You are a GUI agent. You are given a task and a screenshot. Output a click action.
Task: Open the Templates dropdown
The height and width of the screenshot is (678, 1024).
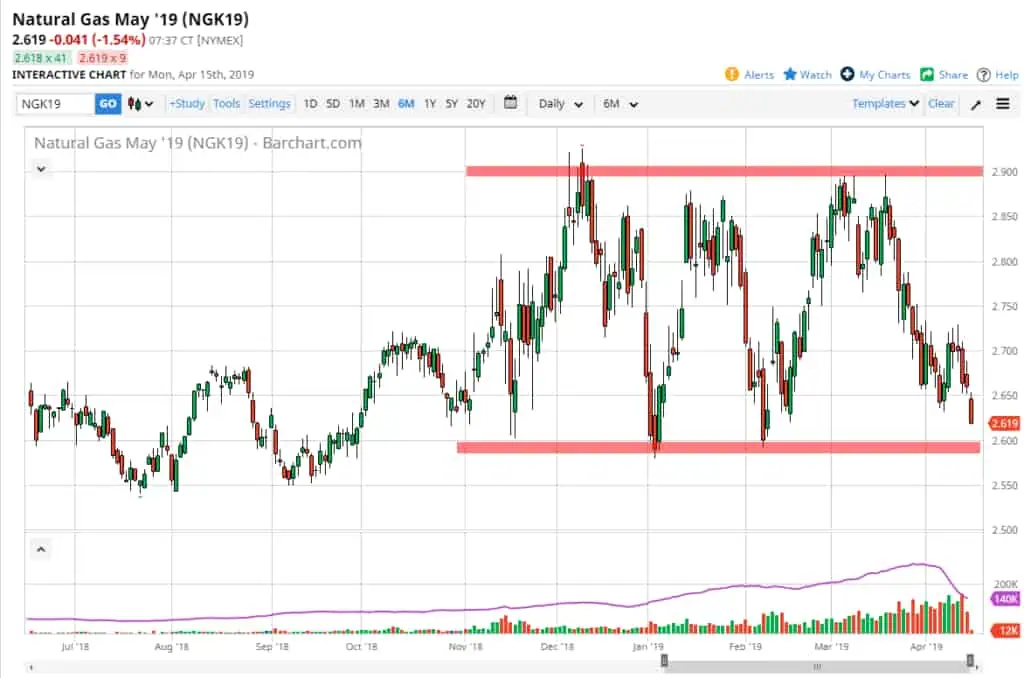[886, 103]
